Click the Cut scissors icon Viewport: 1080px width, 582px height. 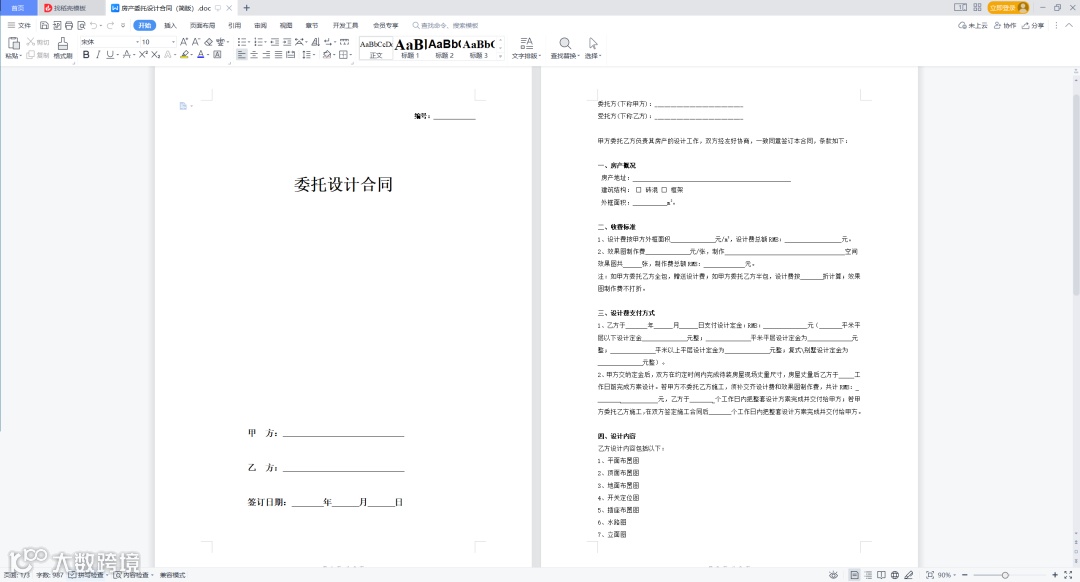pos(30,42)
